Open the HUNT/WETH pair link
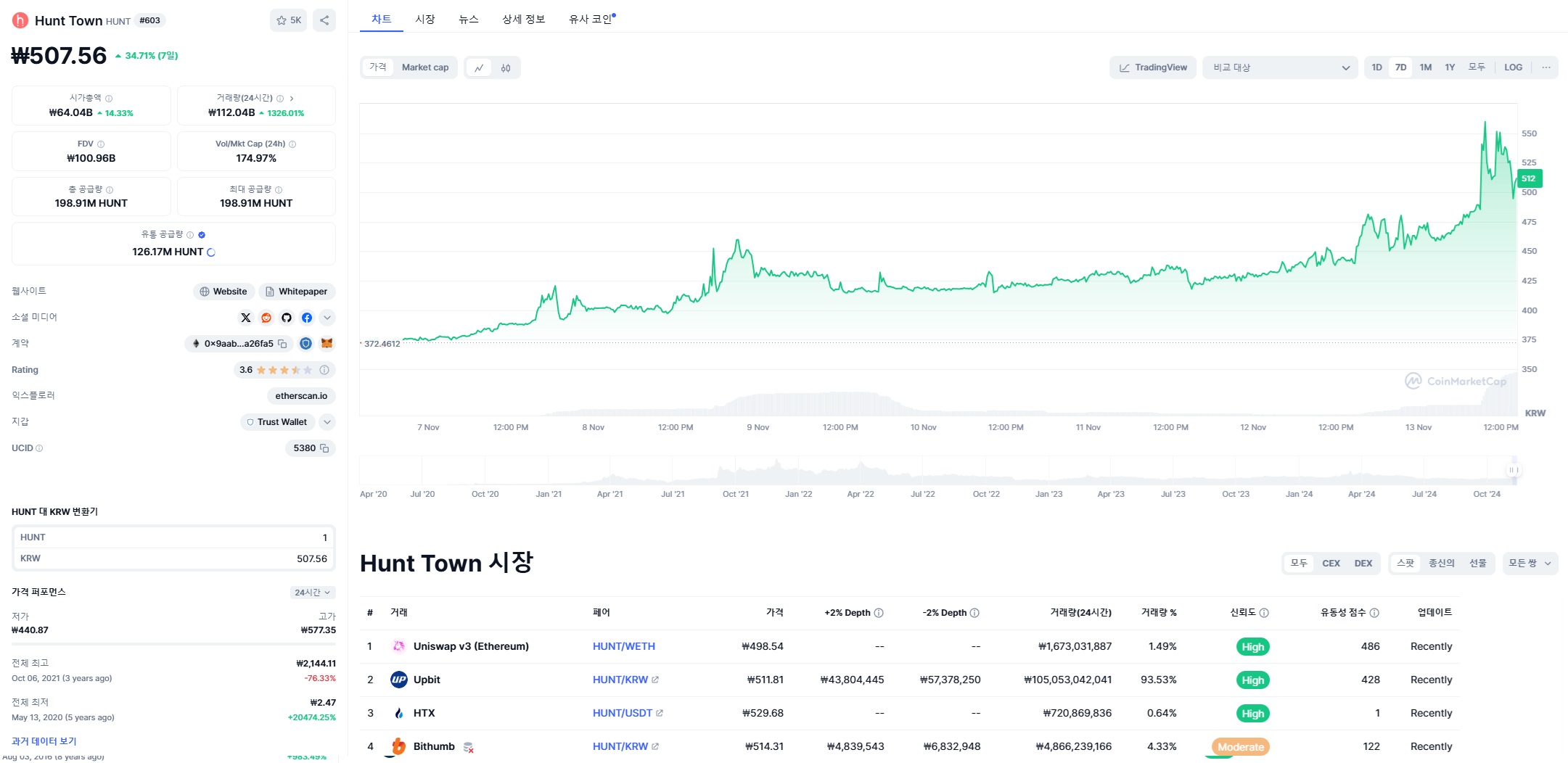 [x=624, y=646]
